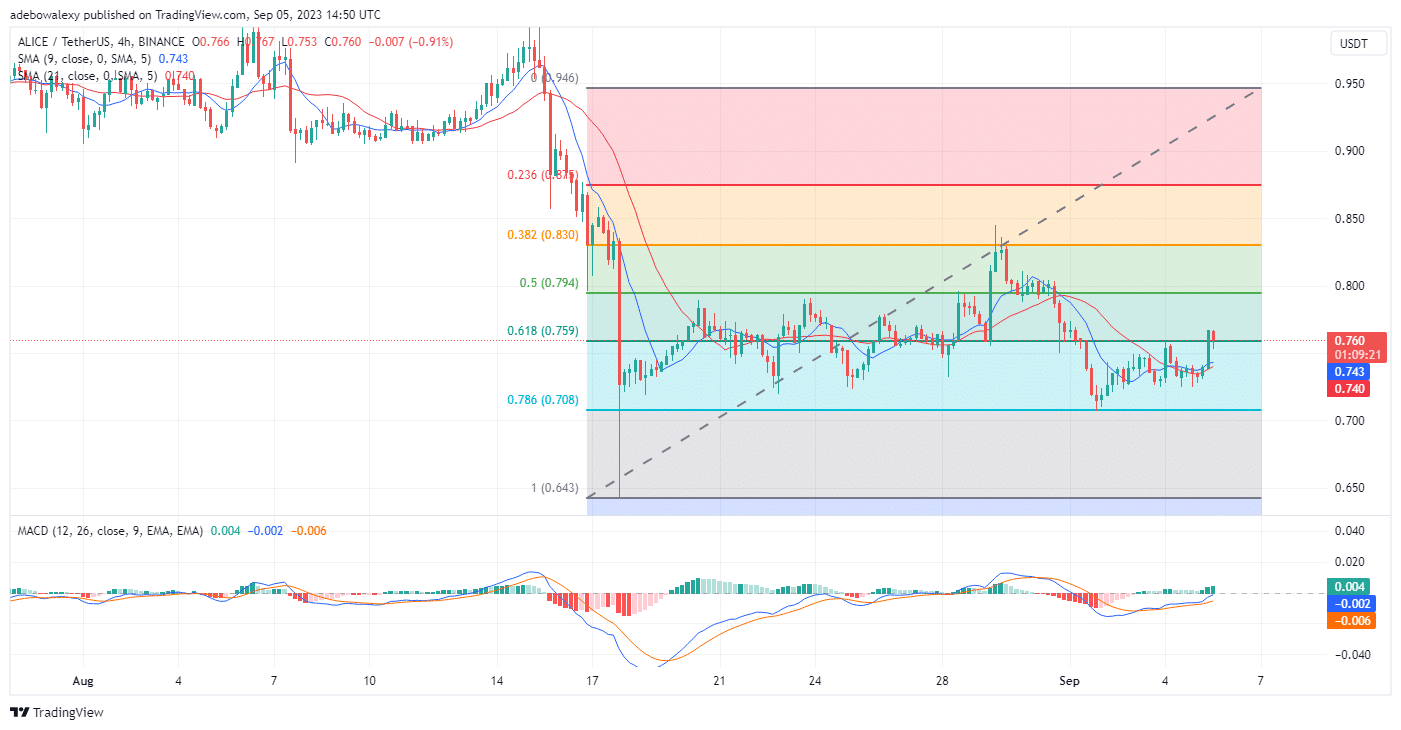Click the Aug label on time axis
The width and height of the screenshot is (1401, 730).
click(x=84, y=681)
